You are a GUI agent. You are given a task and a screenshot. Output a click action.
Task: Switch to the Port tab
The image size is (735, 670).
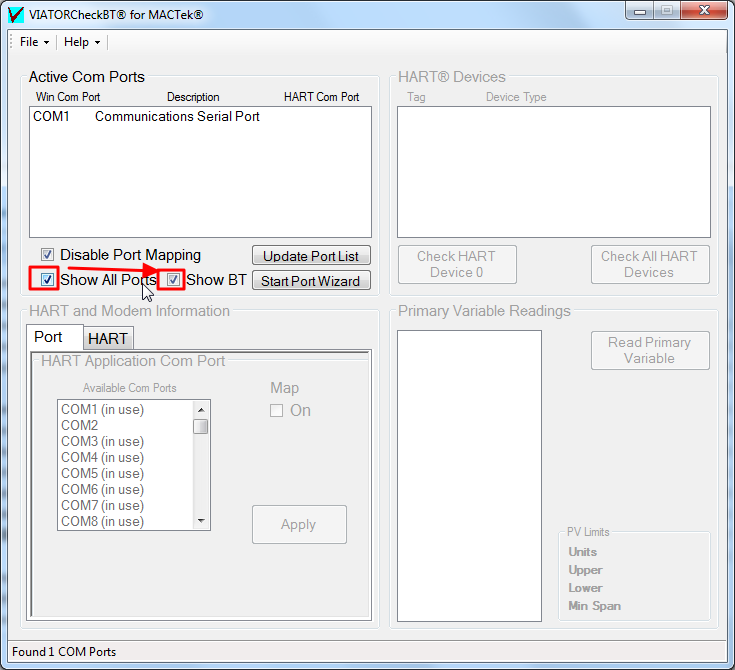point(54,337)
